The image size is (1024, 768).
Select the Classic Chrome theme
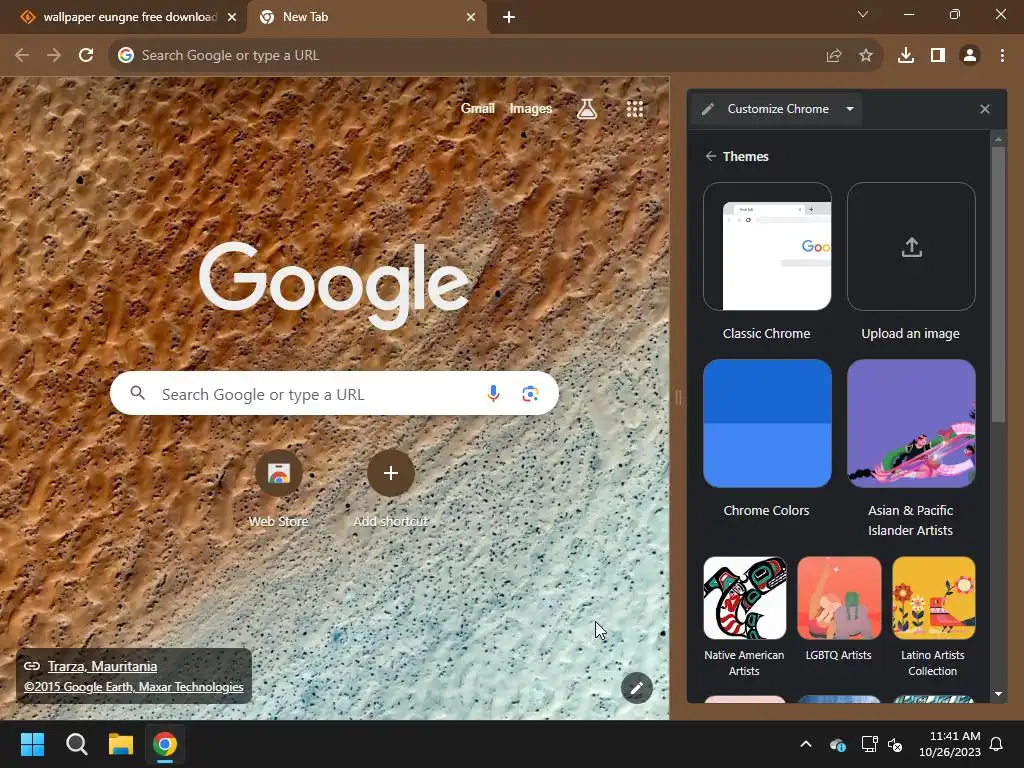point(767,246)
